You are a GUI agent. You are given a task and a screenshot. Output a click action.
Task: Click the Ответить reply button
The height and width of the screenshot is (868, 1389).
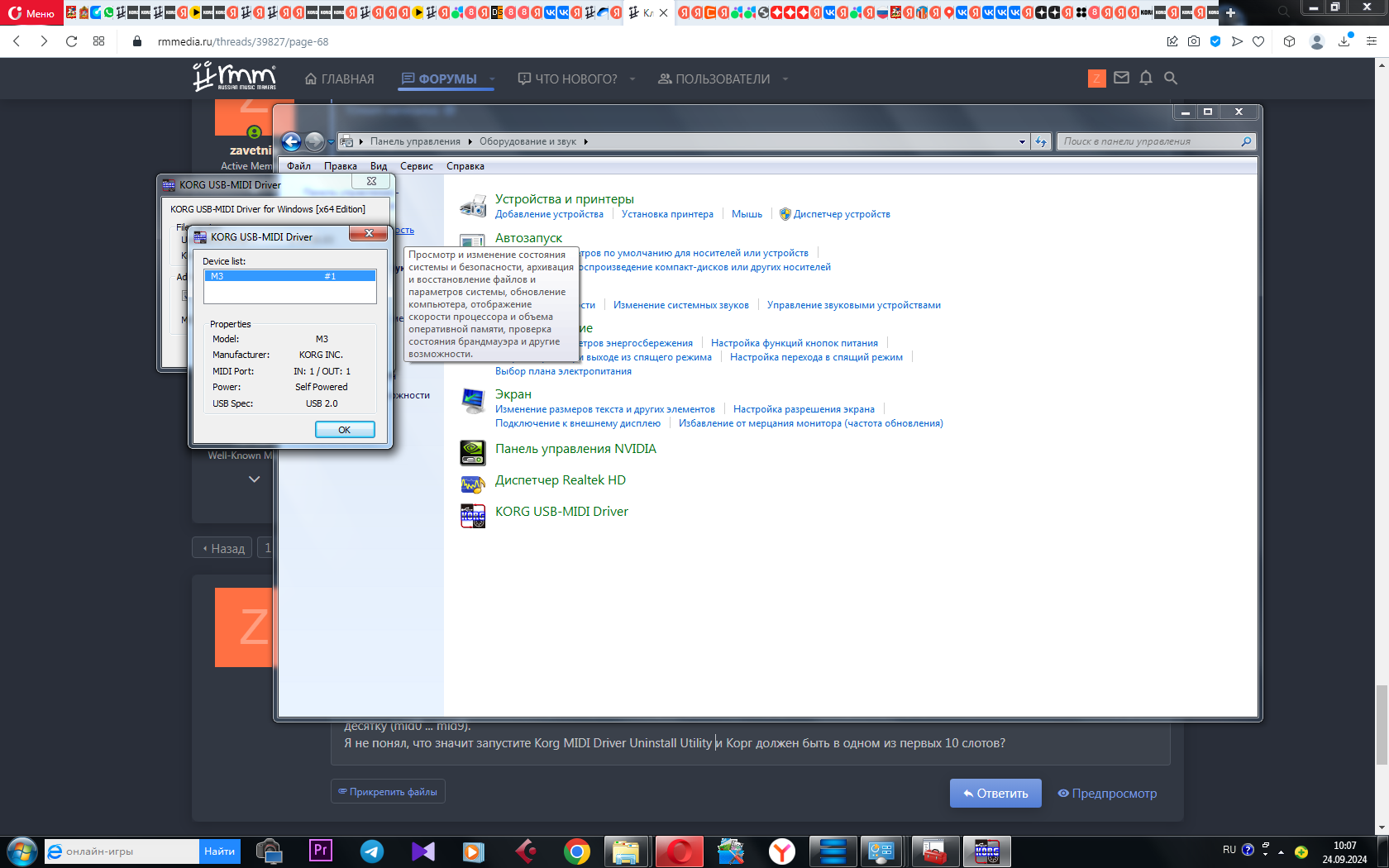coord(995,794)
